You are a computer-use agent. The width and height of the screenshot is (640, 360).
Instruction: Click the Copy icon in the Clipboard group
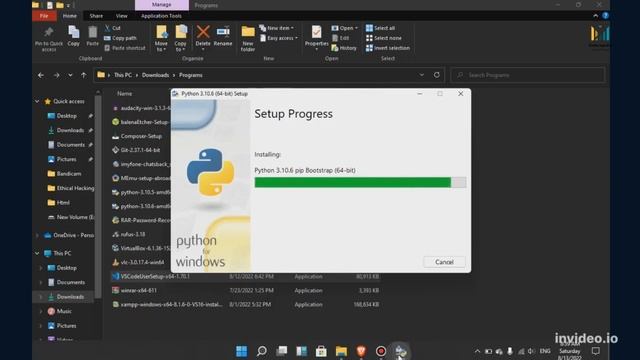coord(73,33)
